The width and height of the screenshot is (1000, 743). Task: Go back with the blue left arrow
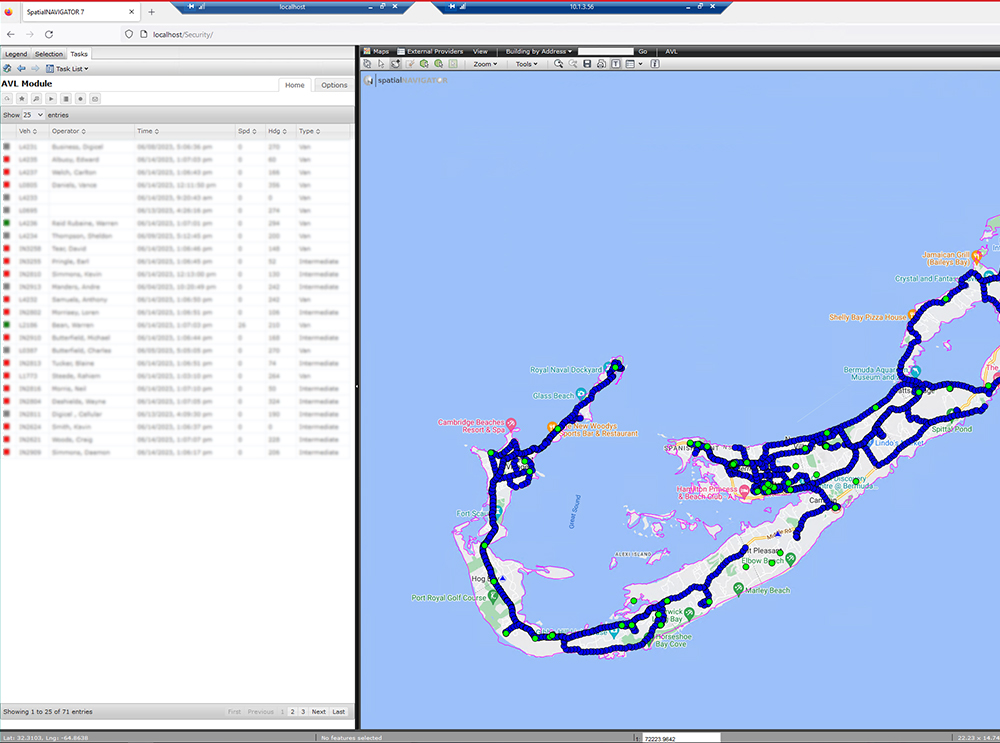(x=21, y=68)
